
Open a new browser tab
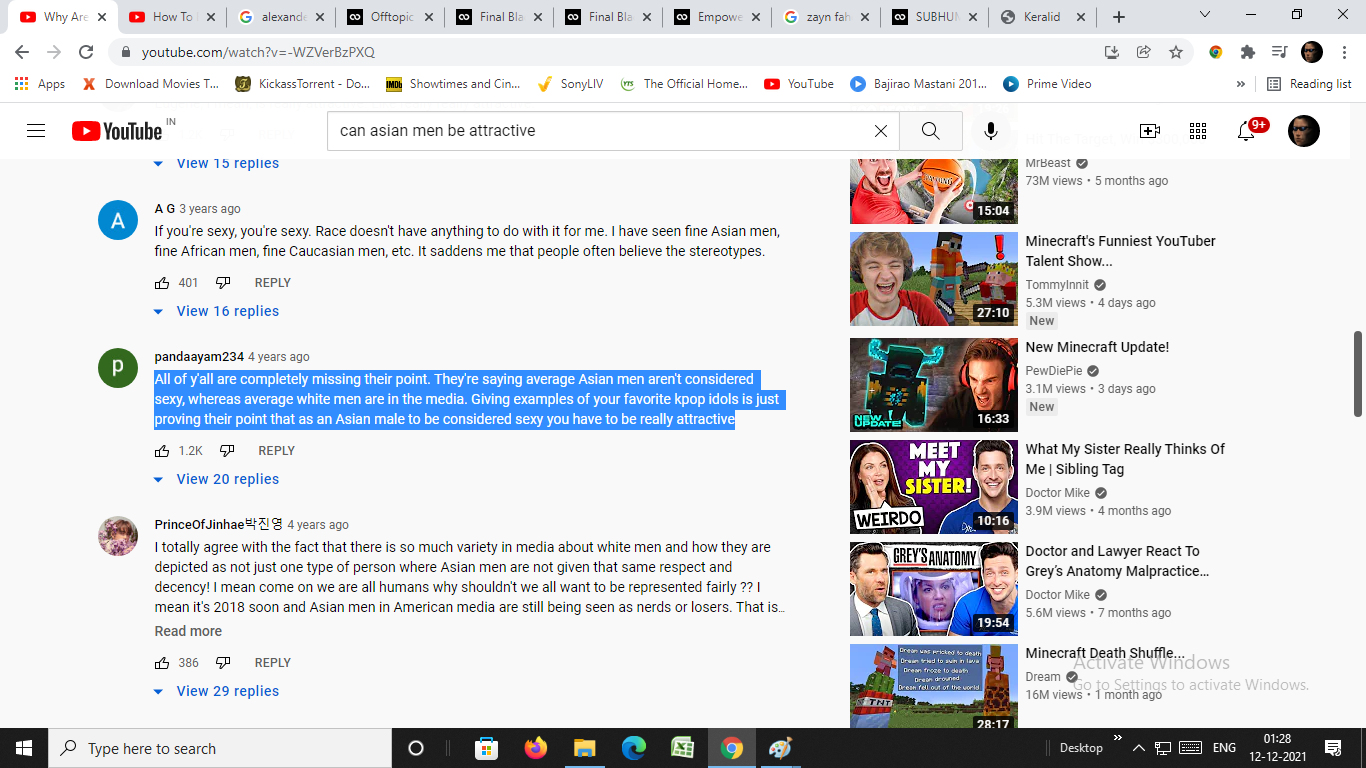click(1119, 17)
